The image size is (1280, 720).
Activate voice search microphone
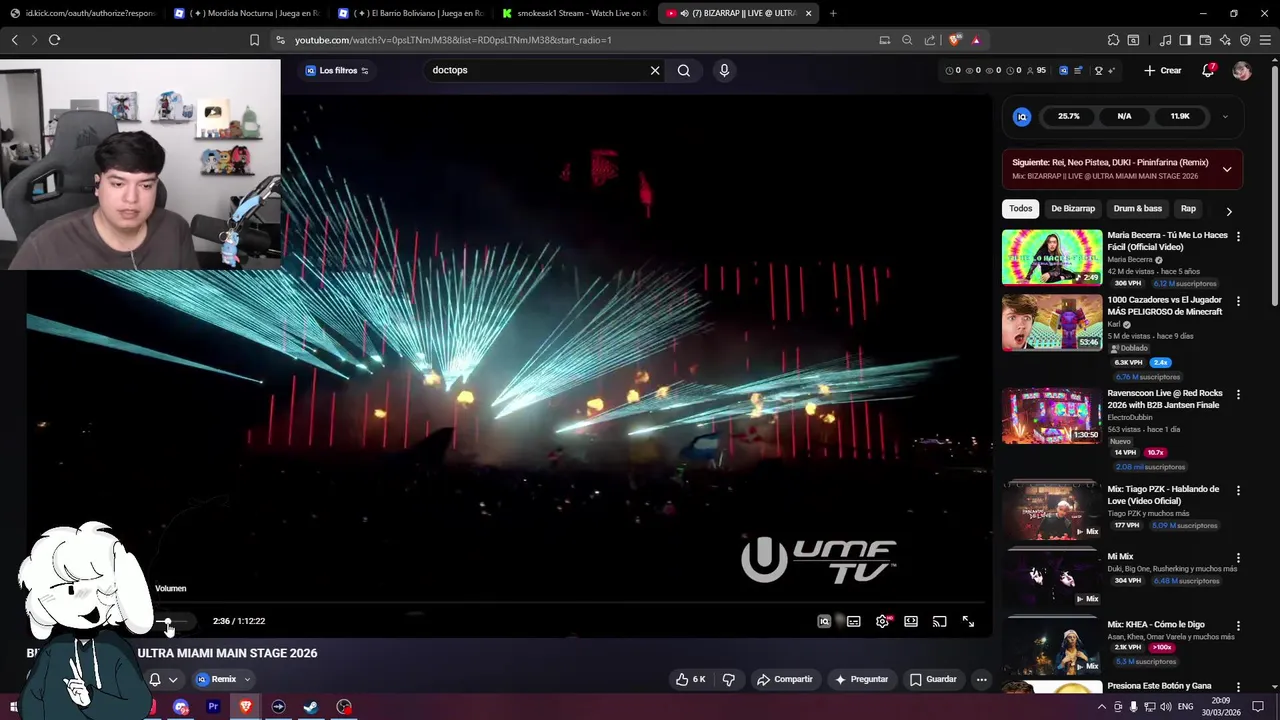pyautogui.click(x=724, y=70)
